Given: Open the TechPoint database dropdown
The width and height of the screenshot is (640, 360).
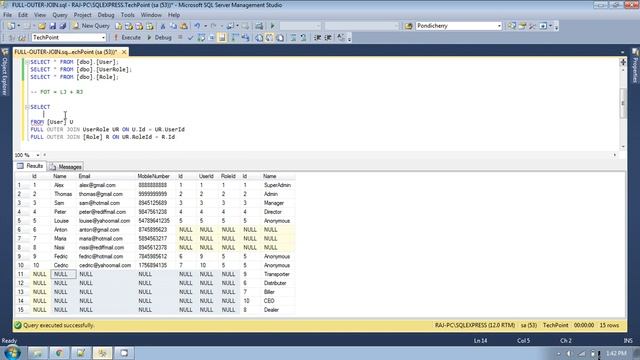Looking at the screenshot, I should 103,38.
